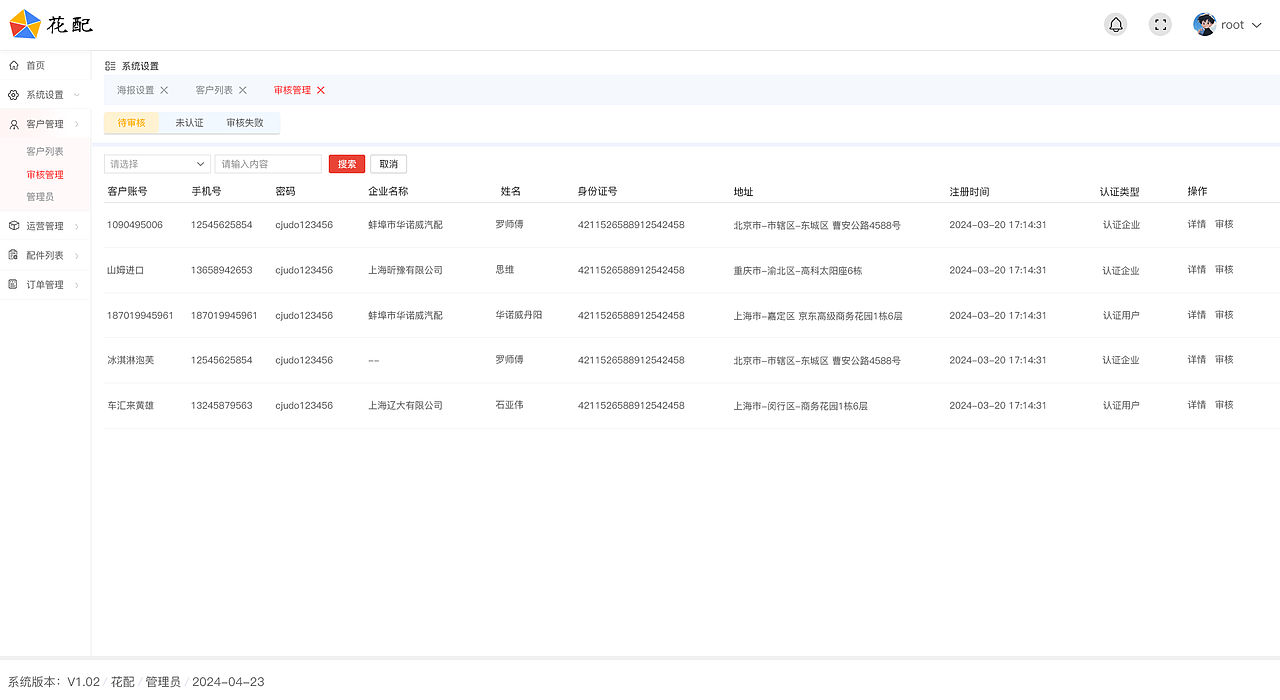Expand the 订单管理 sidebar chevron
1280x700 pixels.
pyautogui.click(x=77, y=285)
